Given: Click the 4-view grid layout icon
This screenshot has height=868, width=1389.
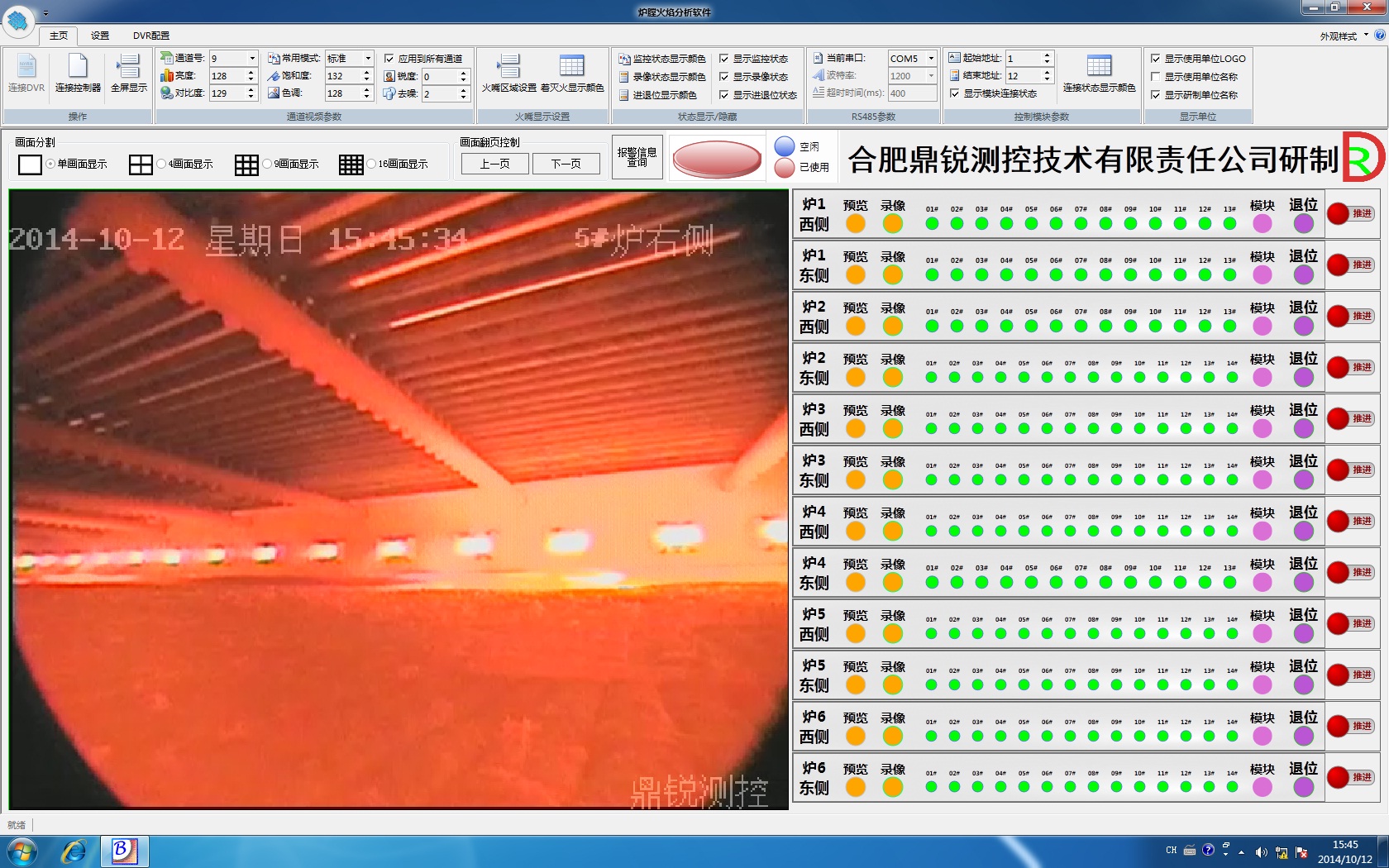Looking at the screenshot, I should [141, 165].
